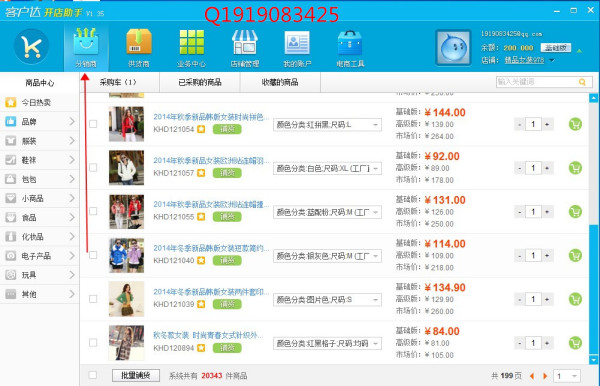600x386 pixels.
Task: Open 店铺管理 store icon
Action: coord(245,48)
